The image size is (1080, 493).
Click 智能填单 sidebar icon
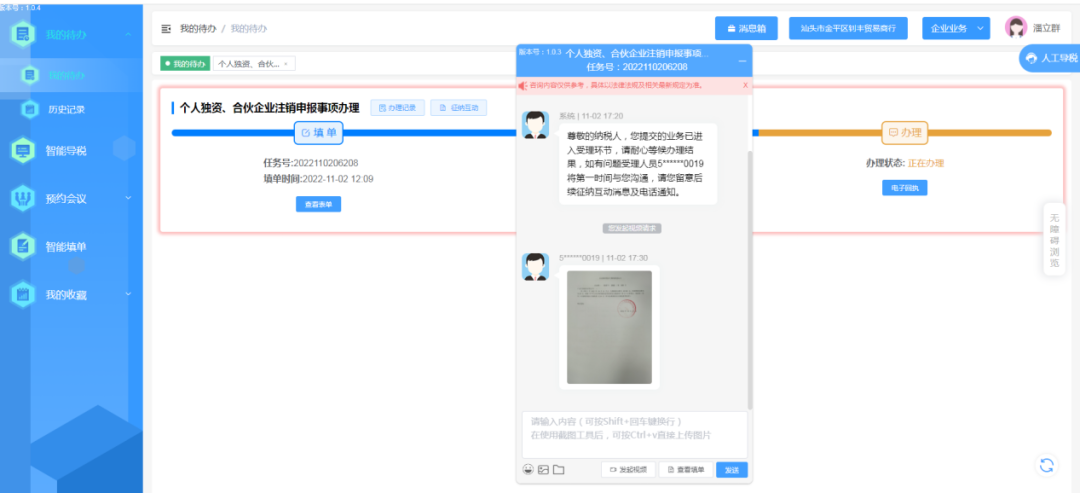point(23,246)
